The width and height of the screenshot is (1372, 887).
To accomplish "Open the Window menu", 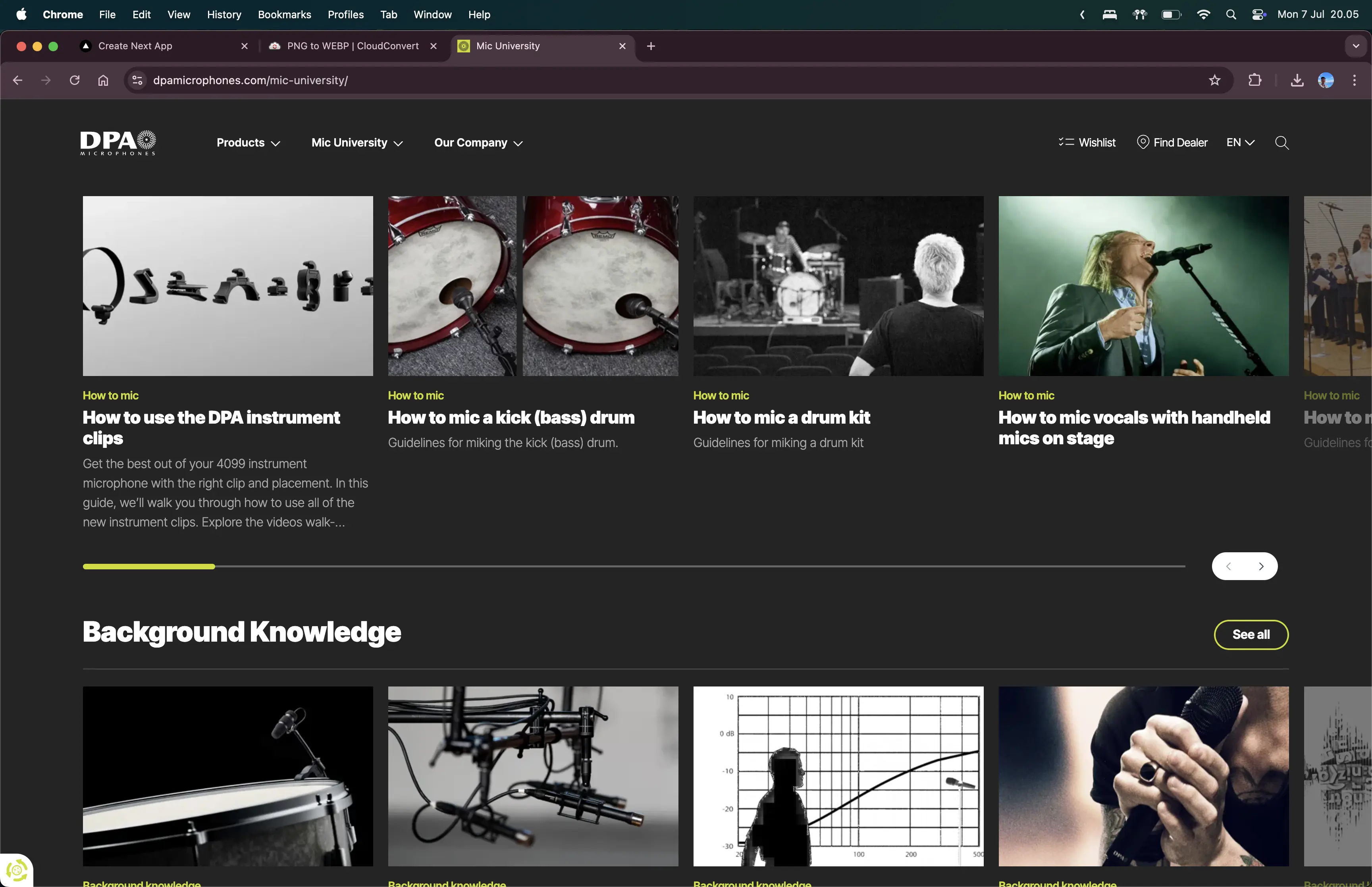I will [432, 14].
